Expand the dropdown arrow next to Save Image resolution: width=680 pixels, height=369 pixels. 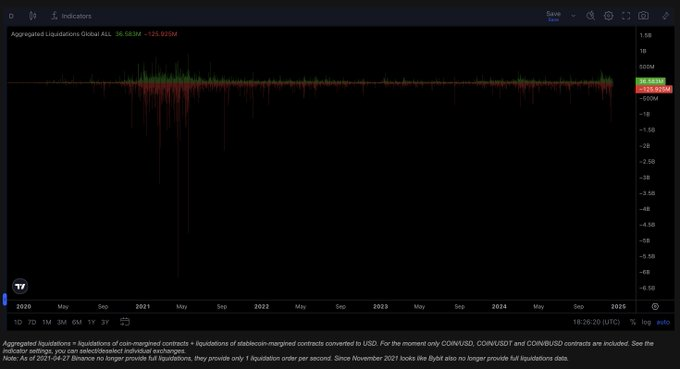tap(573, 16)
